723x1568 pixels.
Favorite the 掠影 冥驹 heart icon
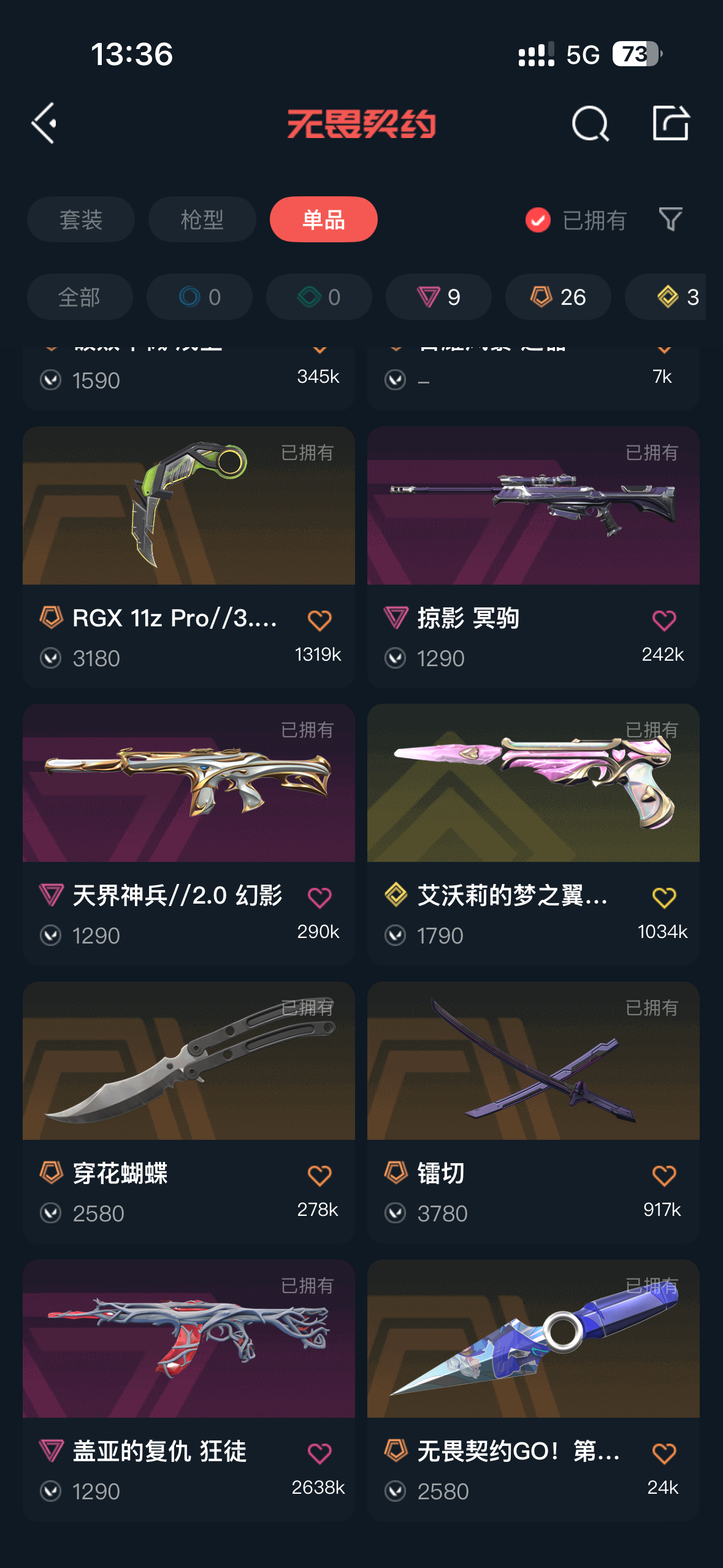click(x=664, y=620)
